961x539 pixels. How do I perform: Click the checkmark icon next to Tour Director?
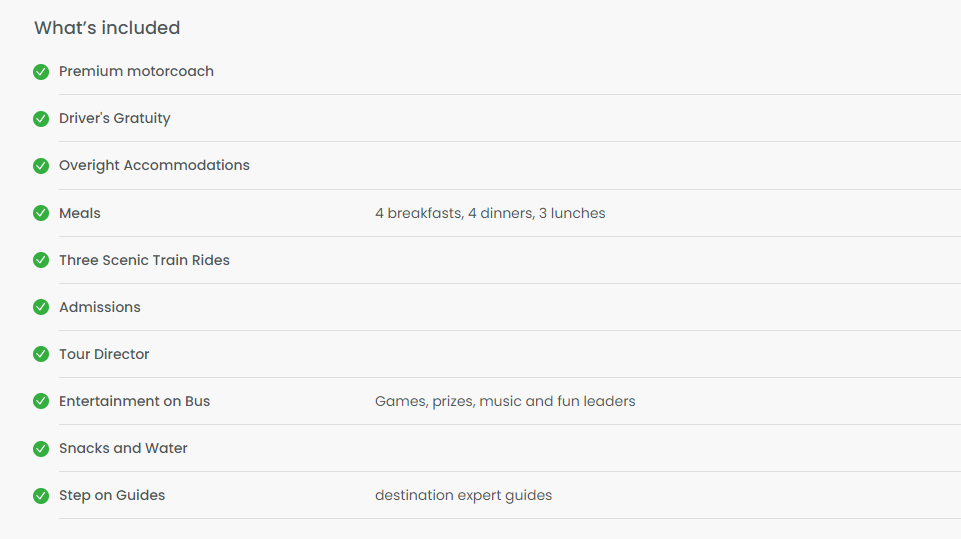41,354
